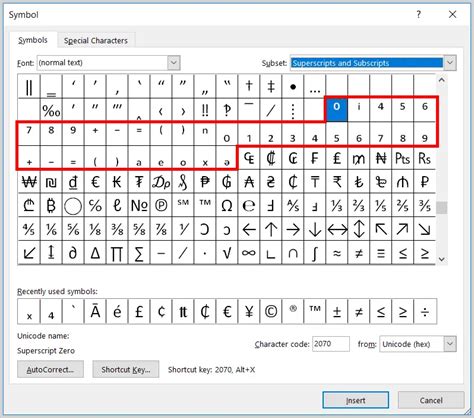The image size is (474, 418).
Task: Click the symbol grid scrollbar thumb
Action: [x=442, y=208]
